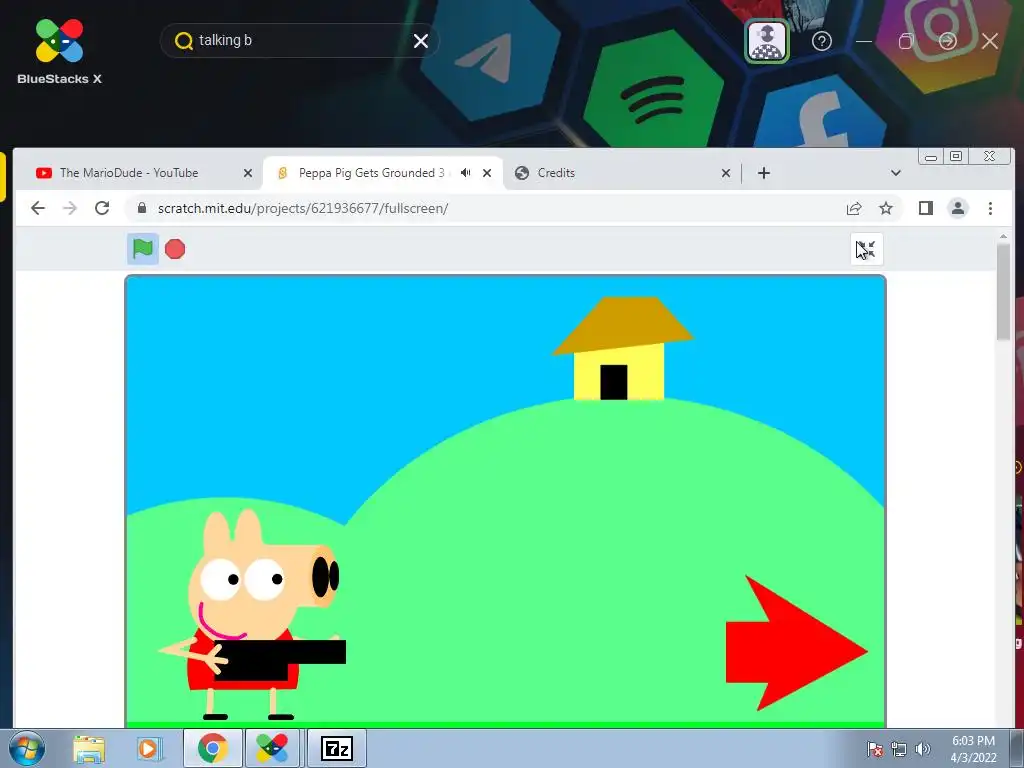Go back in Chrome
Screen dimensions: 1024x768
(38, 208)
